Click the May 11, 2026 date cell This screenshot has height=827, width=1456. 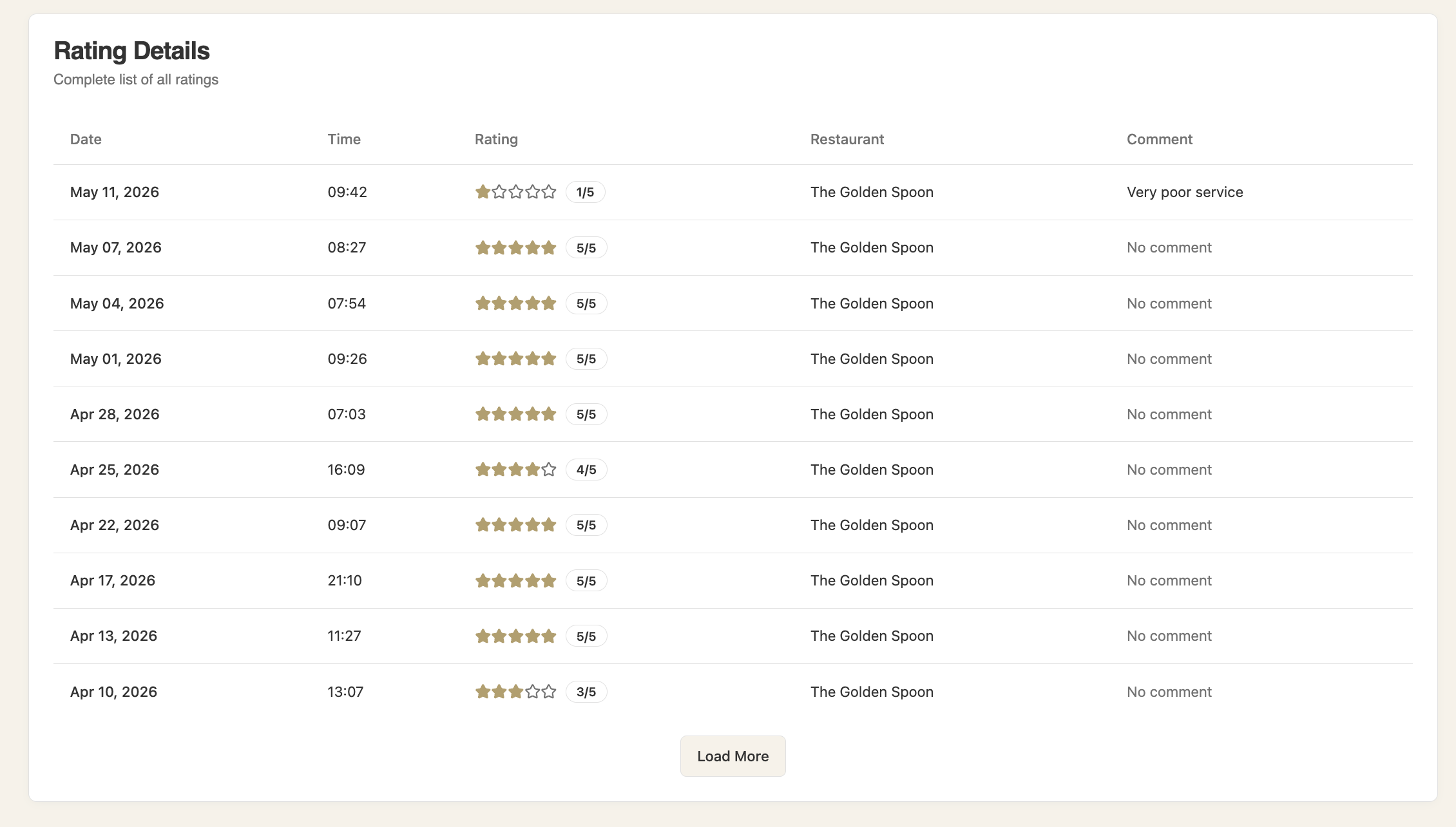click(115, 192)
